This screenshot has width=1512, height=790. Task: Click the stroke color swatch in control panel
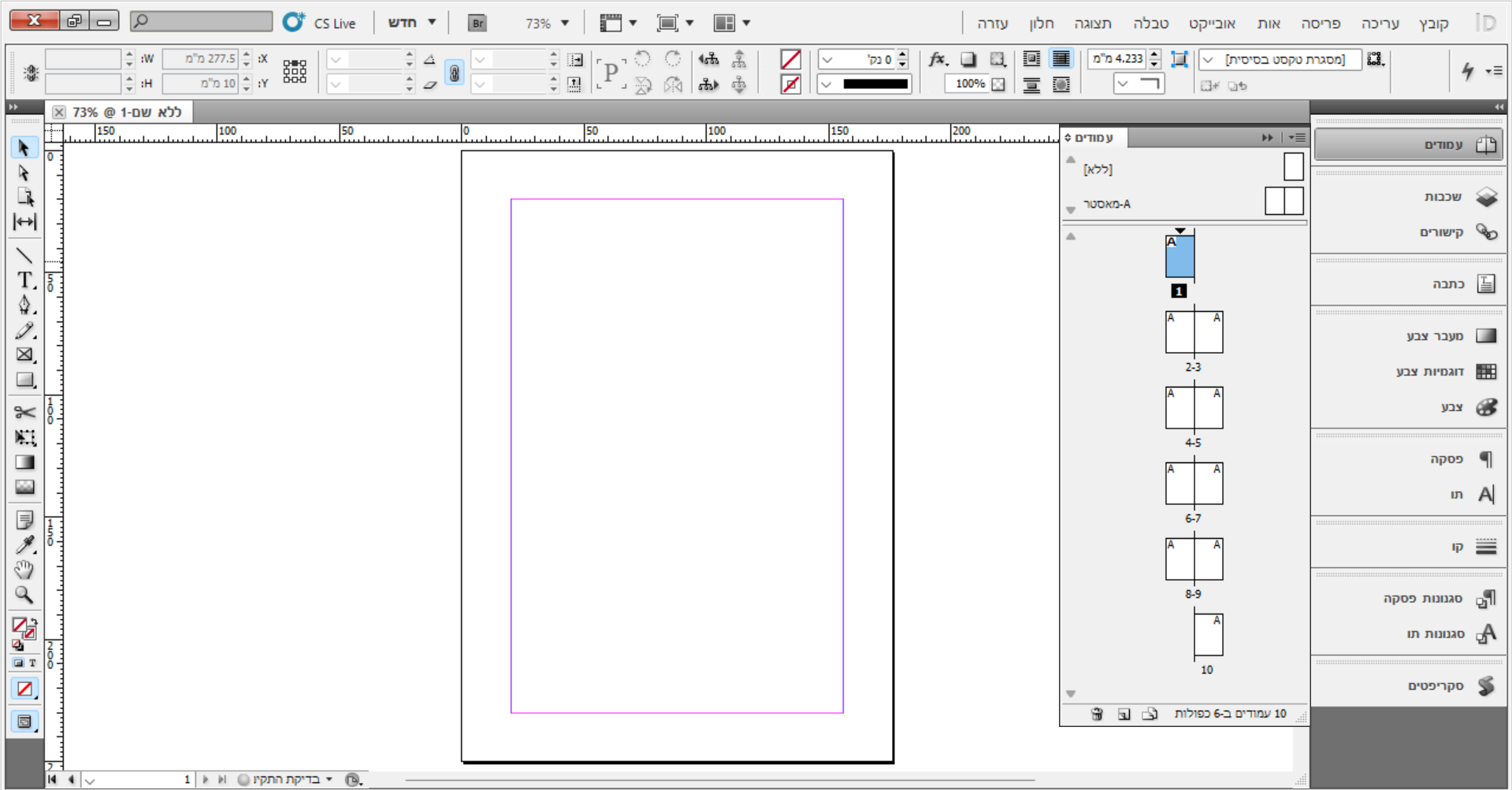(x=790, y=83)
